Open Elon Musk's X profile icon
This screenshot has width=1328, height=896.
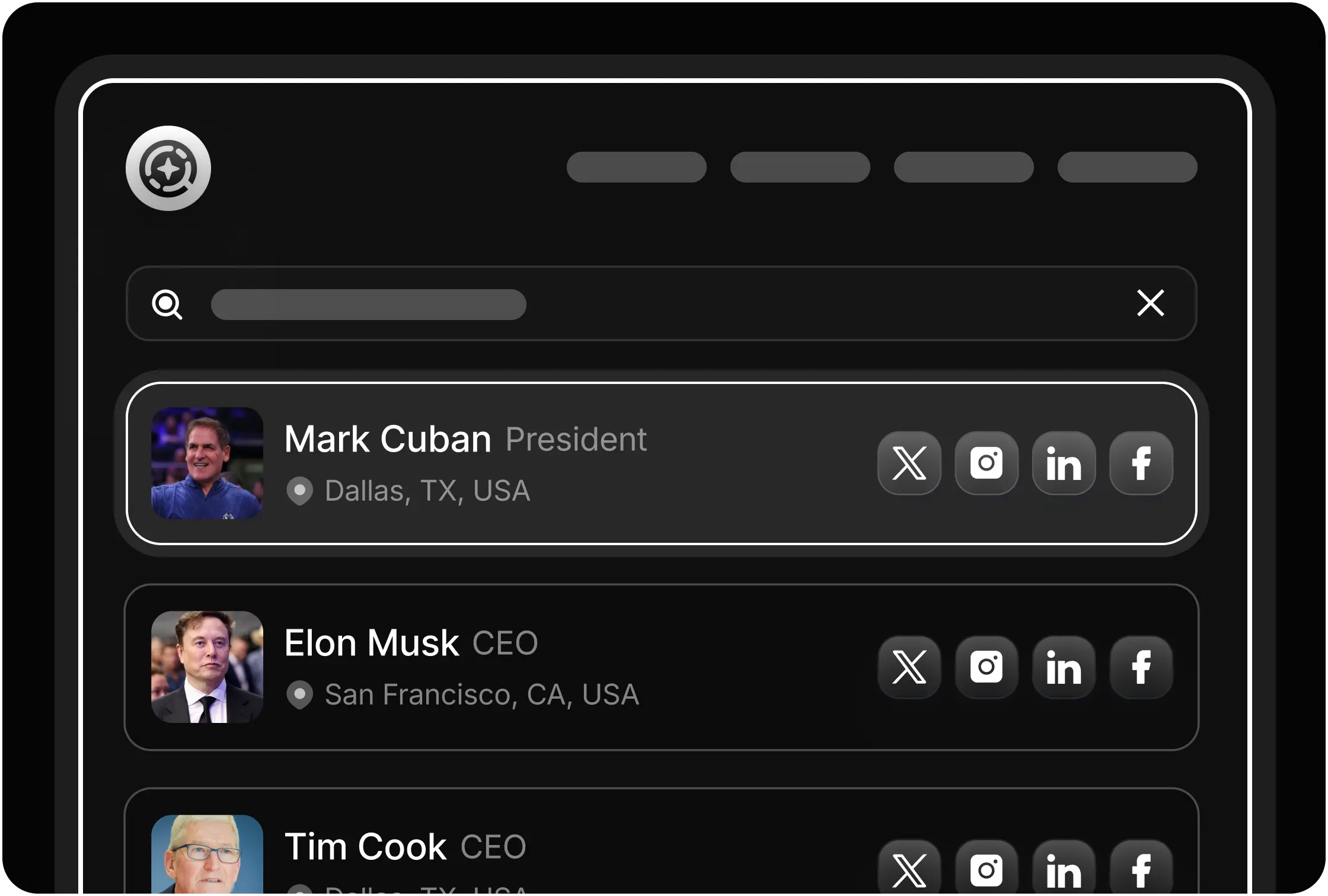909,667
